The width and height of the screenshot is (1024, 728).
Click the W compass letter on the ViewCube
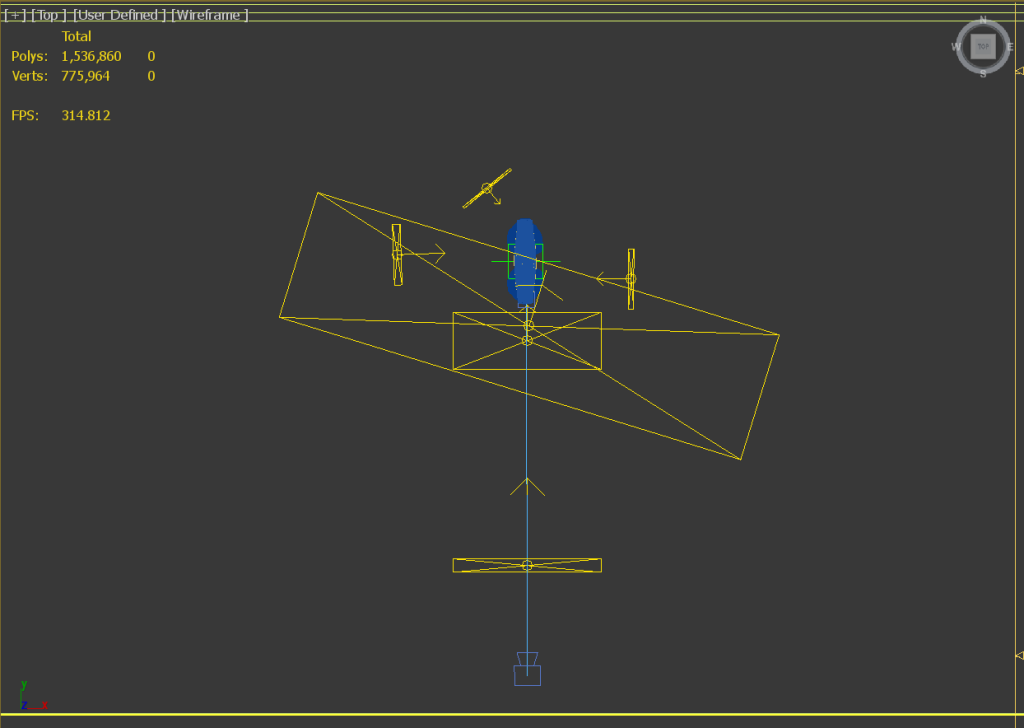956,47
